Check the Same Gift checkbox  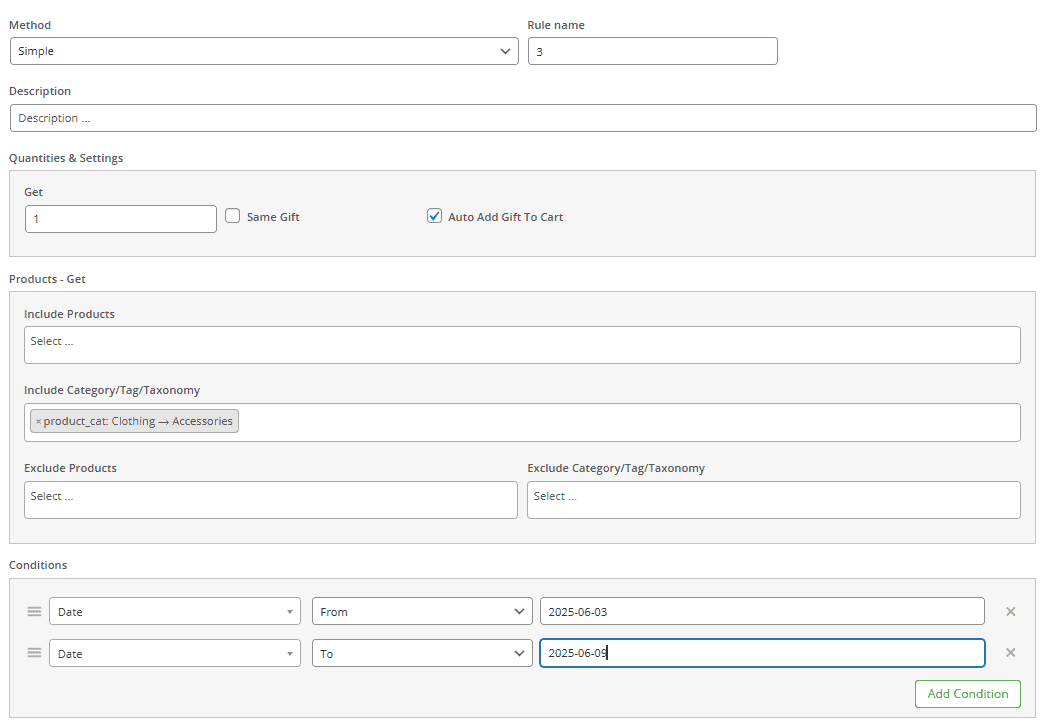(x=231, y=215)
